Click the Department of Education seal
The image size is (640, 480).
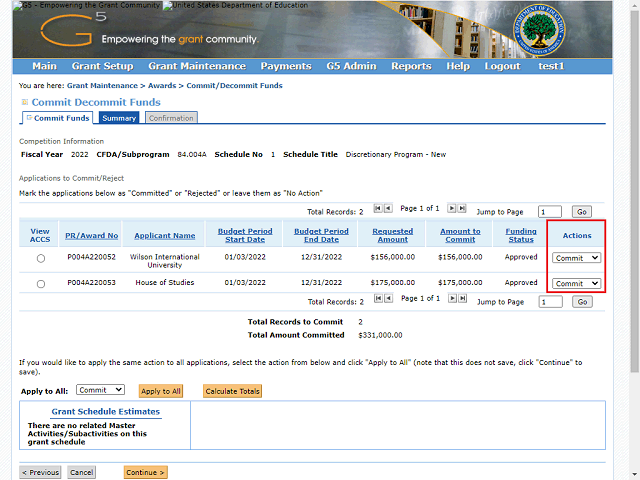click(x=539, y=30)
